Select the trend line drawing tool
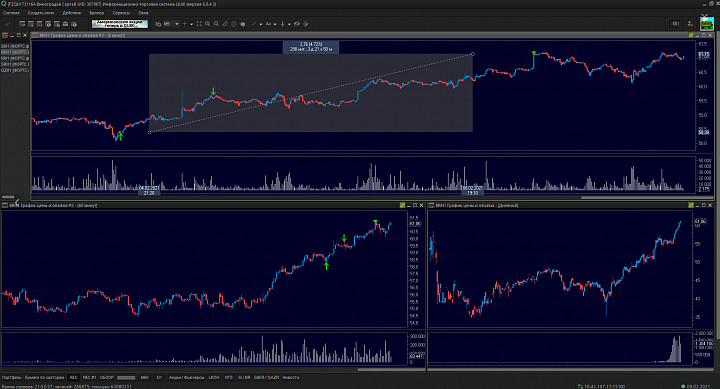The height and width of the screenshot is (389, 720). 253,23
